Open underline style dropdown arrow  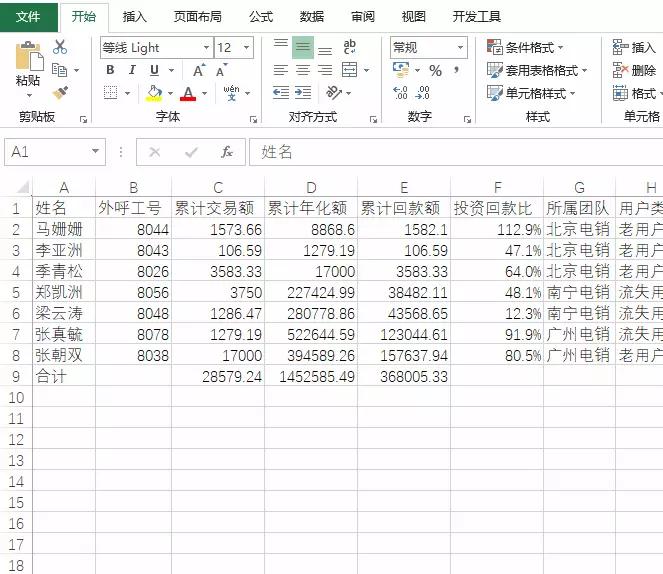pos(171,70)
